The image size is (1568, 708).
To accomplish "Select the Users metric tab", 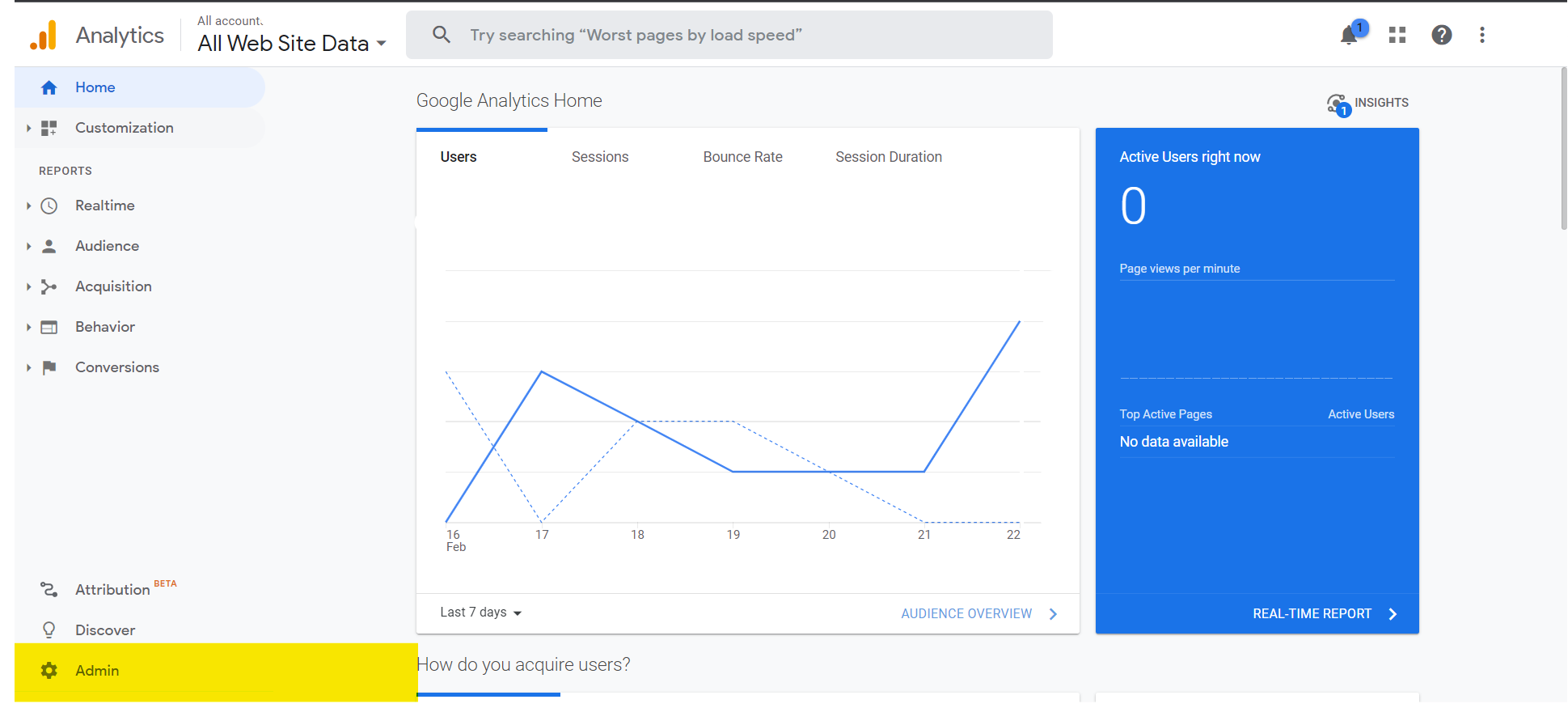I will (459, 157).
